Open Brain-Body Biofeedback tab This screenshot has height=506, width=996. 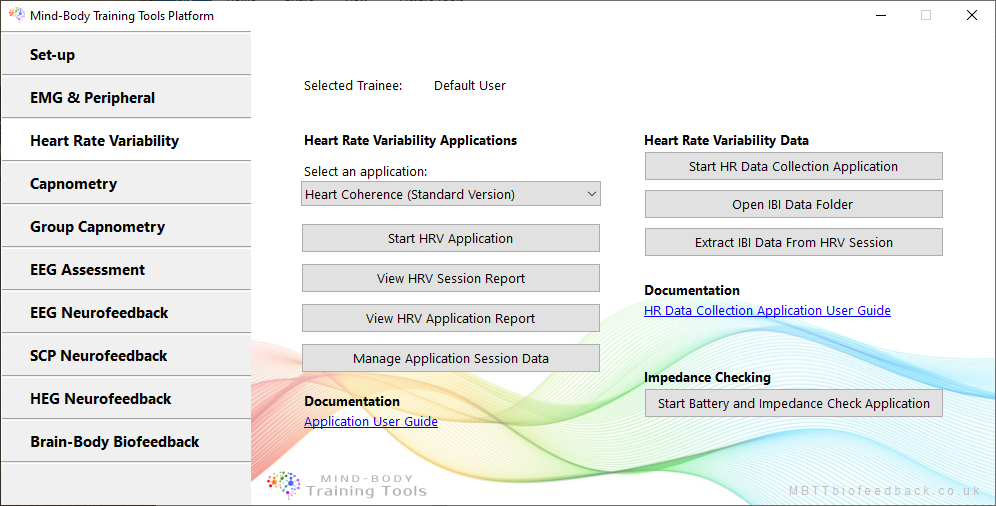[x=126, y=441]
